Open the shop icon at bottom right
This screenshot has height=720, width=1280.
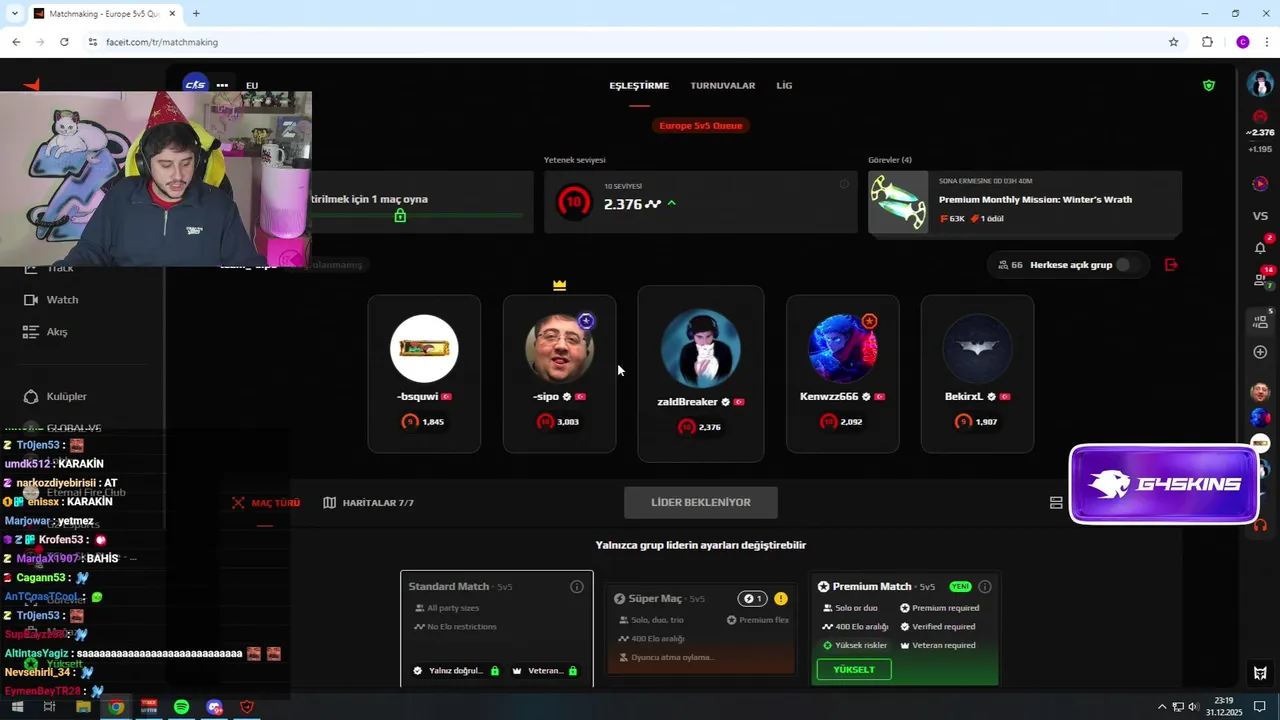pos(1260,673)
